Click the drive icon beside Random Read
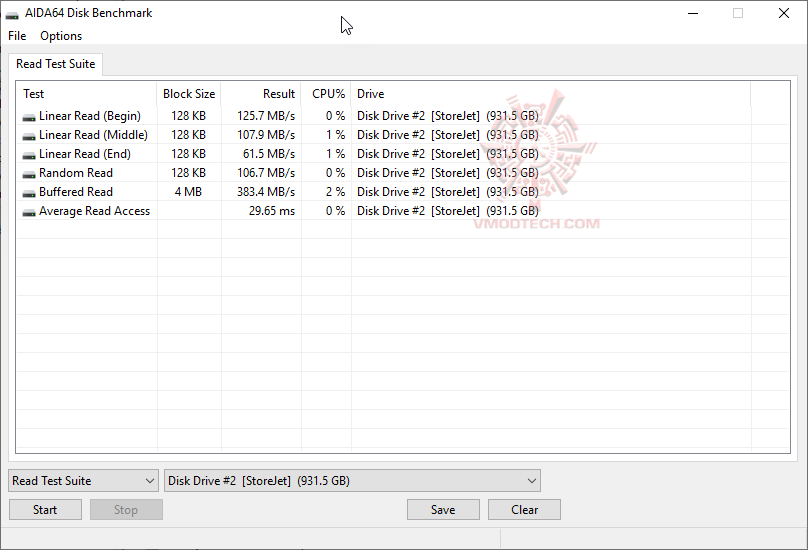Screen dimensions: 808x550 point(29,174)
